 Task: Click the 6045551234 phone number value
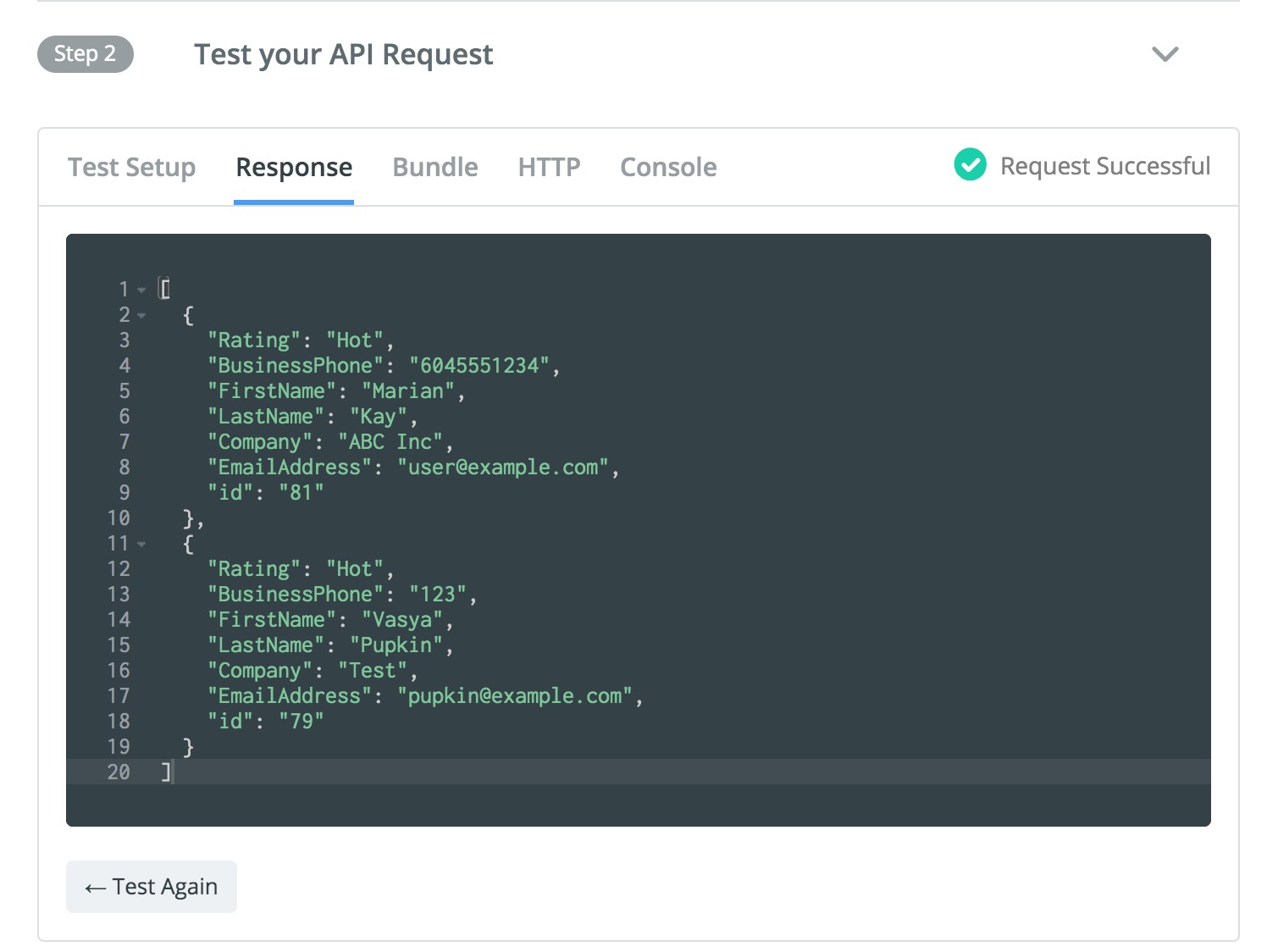(x=479, y=366)
